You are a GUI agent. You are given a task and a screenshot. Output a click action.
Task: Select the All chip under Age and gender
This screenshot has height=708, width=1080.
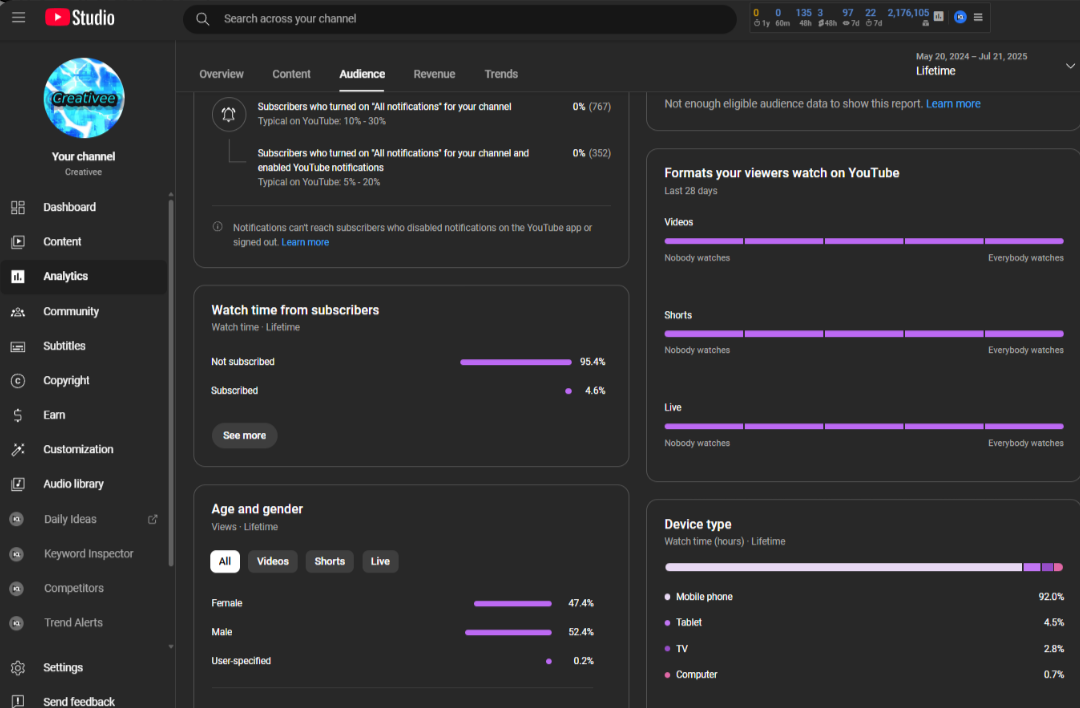(225, 561)
